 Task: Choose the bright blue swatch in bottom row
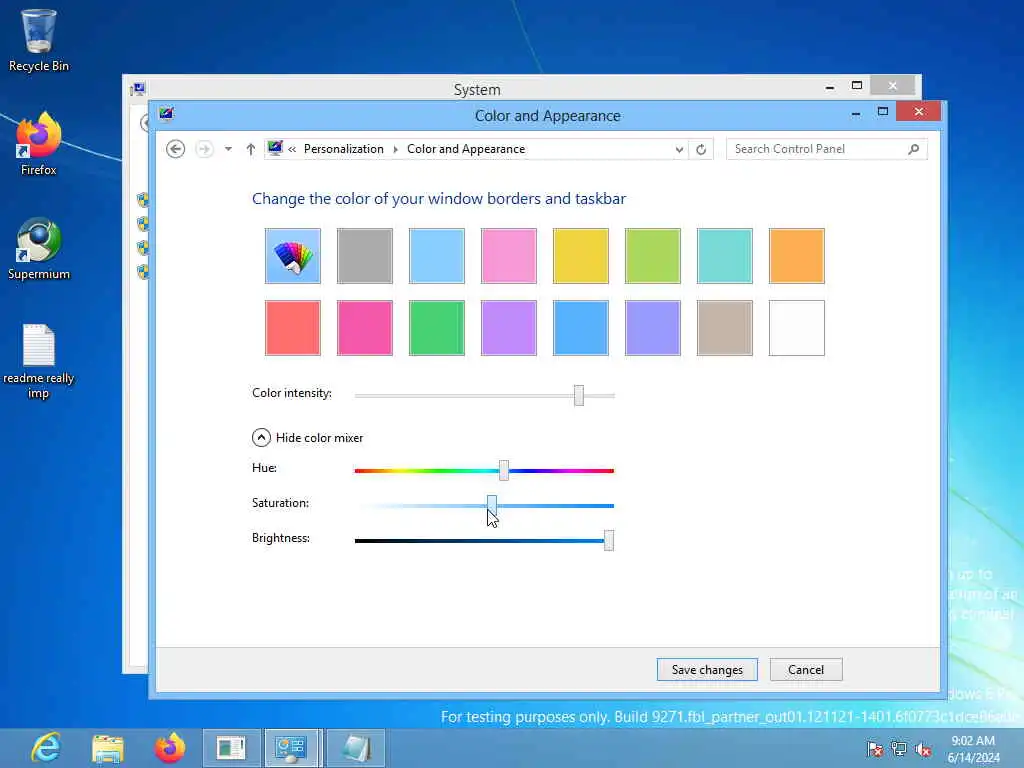[x=581, y=328]
